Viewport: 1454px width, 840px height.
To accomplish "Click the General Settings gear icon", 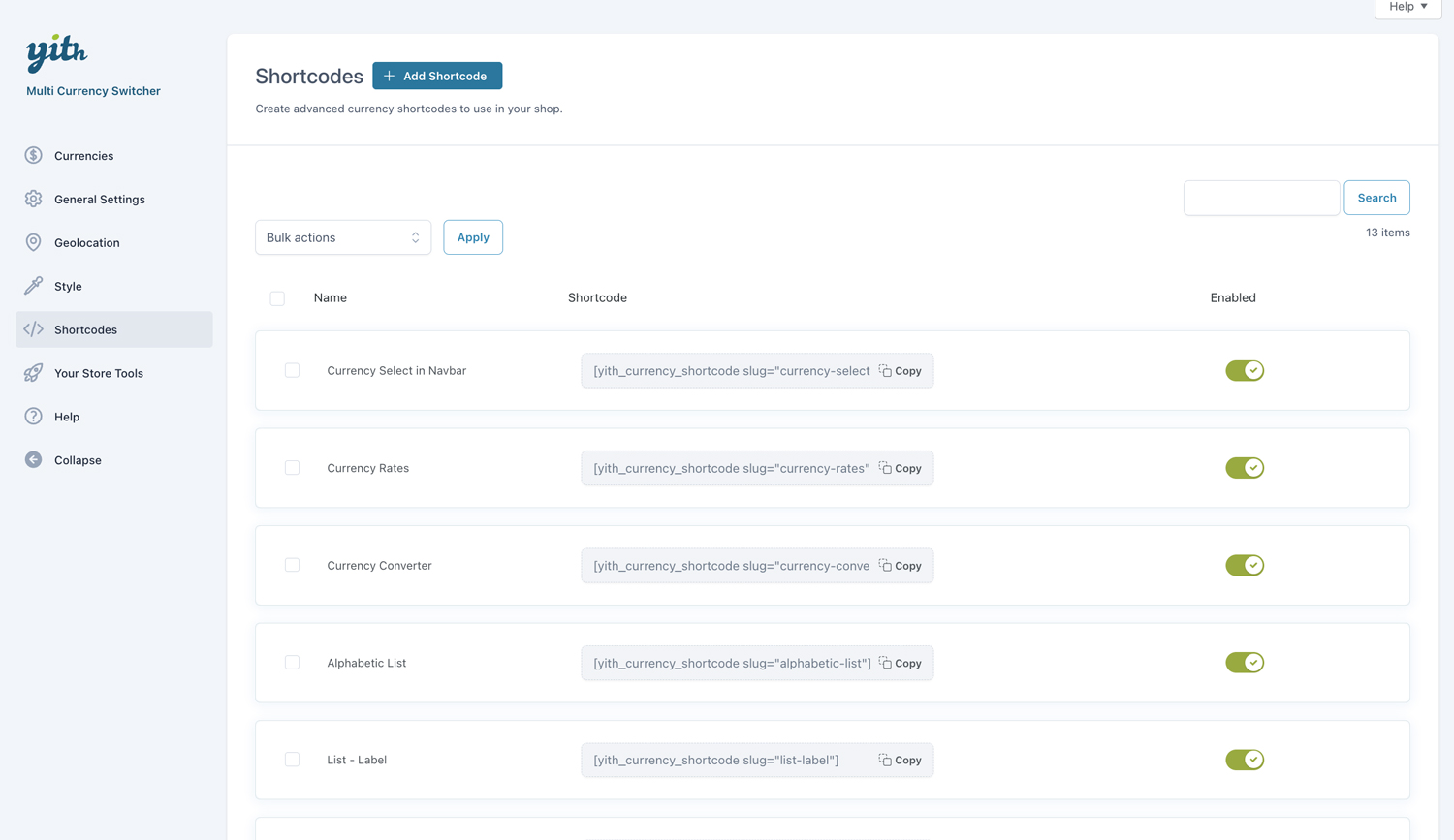I will 34,199.
